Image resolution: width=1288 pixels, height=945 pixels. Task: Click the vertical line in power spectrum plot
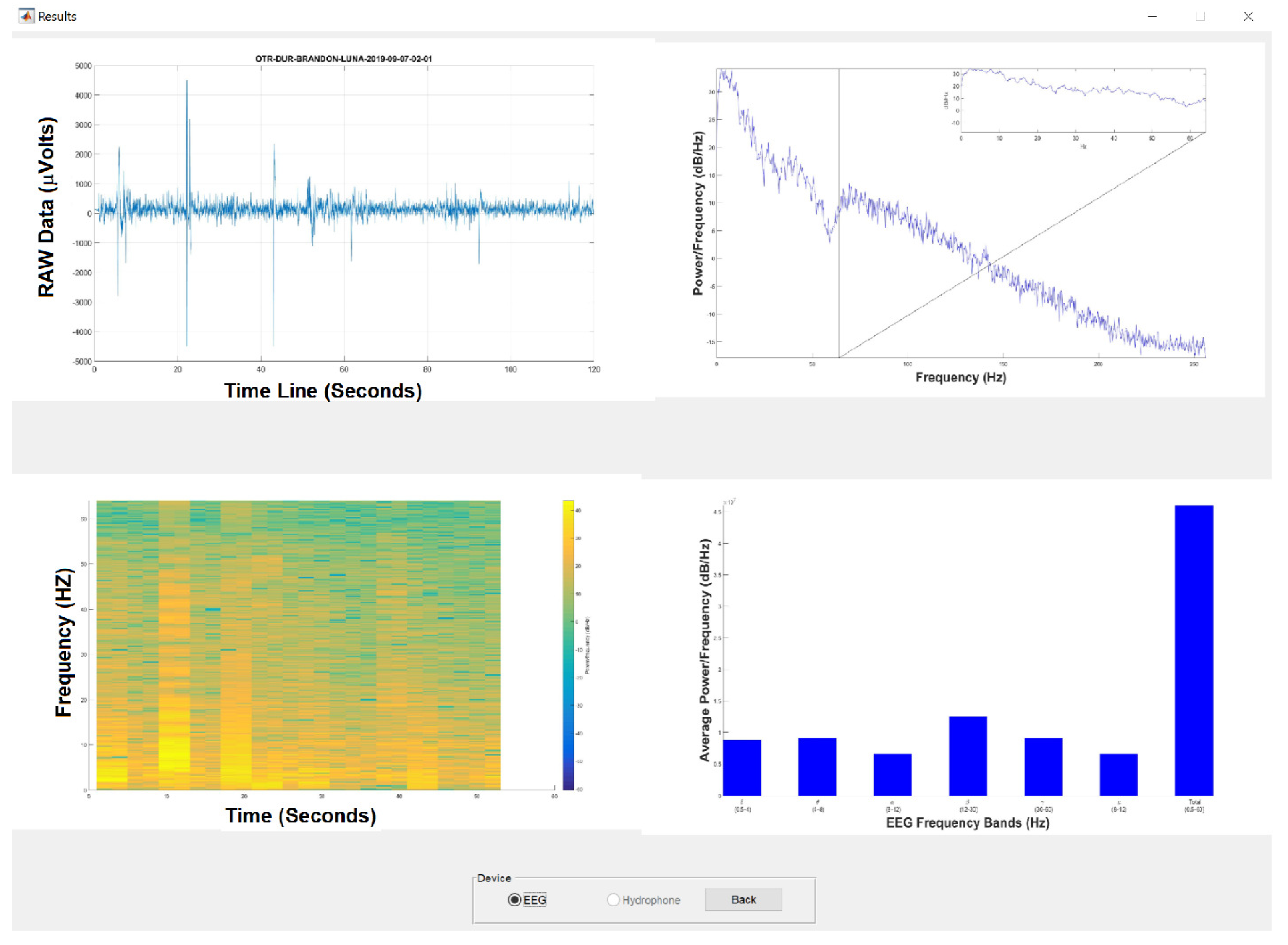point(839,143)
